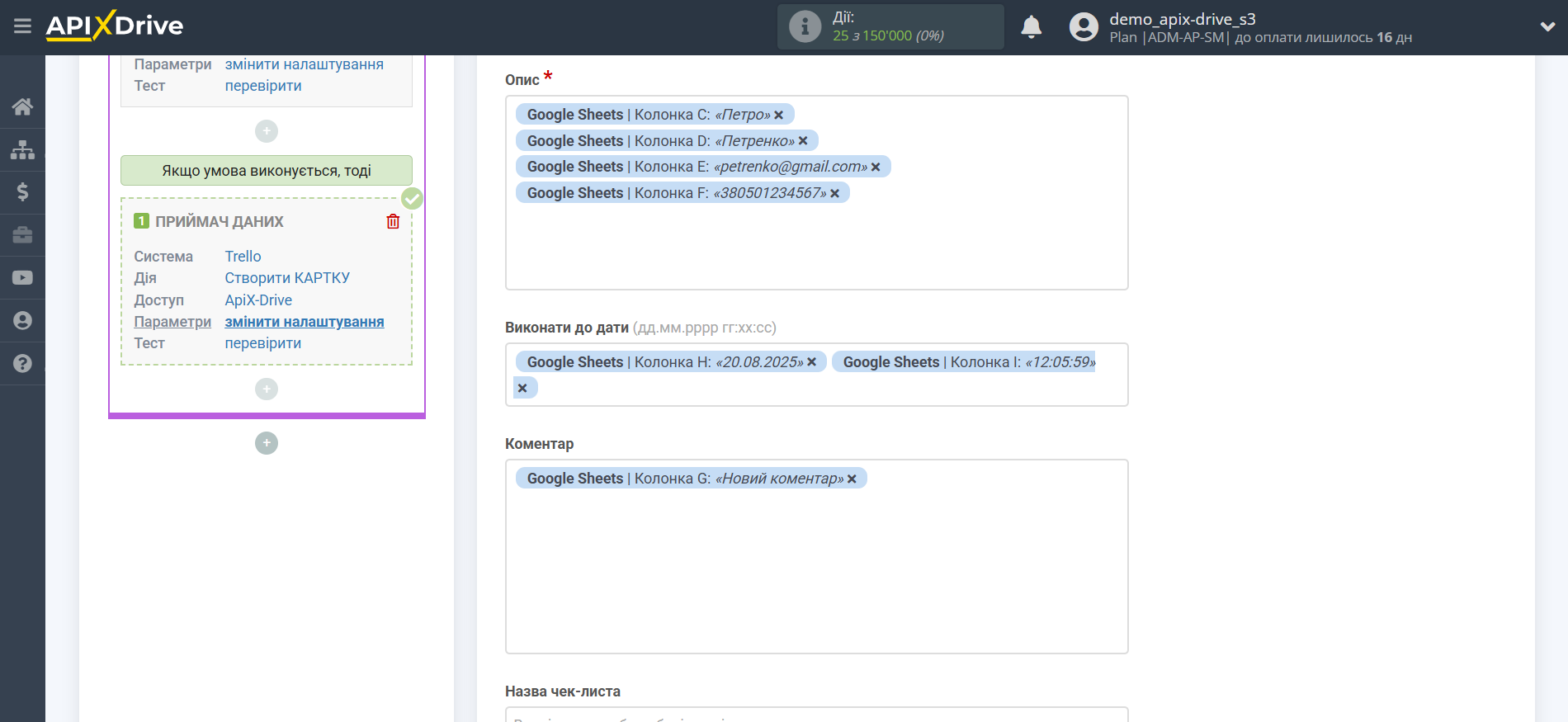The height and width of the screenshot is (722, 1568).
Task: Remove the Колонка G «Новий коментар» tag
Action: pyautogui.click(x=852, y=479)
